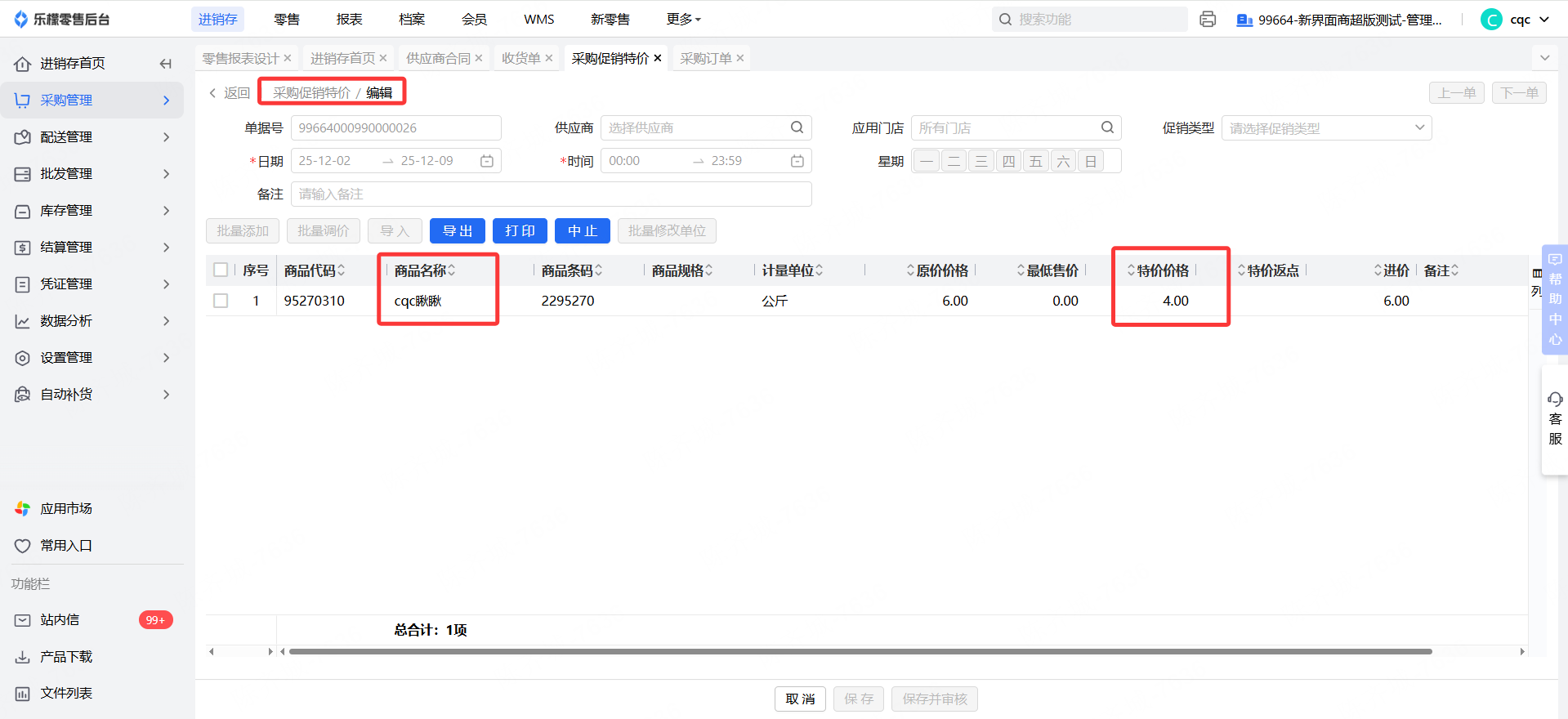Open the help center panel
The height and width of the screenshot is (719, 1568).
[1555, 299]
